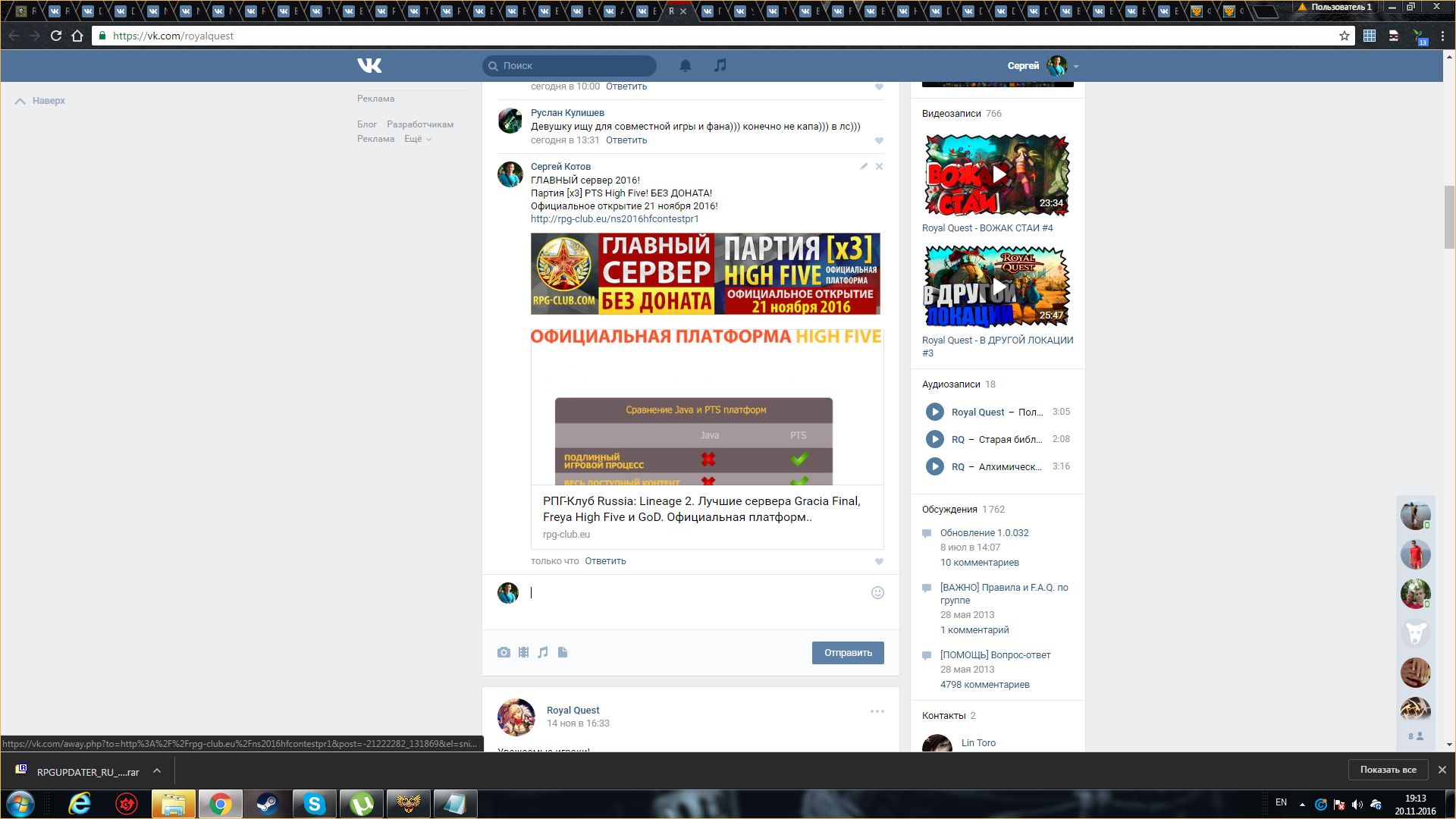Image resolution: width=1456 pixels, height=819 pixels.
Task: Open 4798 комментариев link
Action: (x=985, y=685)
